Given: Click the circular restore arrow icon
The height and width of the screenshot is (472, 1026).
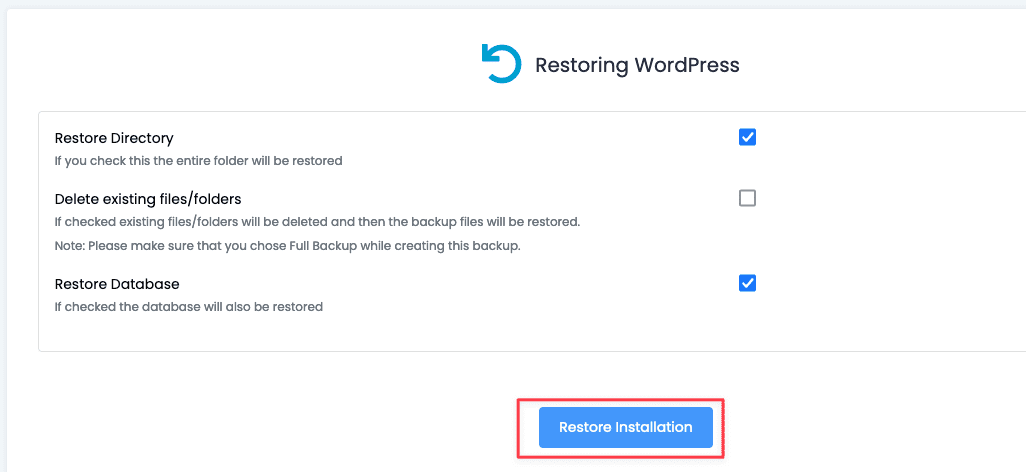Looking at the screenshot, I should point(500,64).
